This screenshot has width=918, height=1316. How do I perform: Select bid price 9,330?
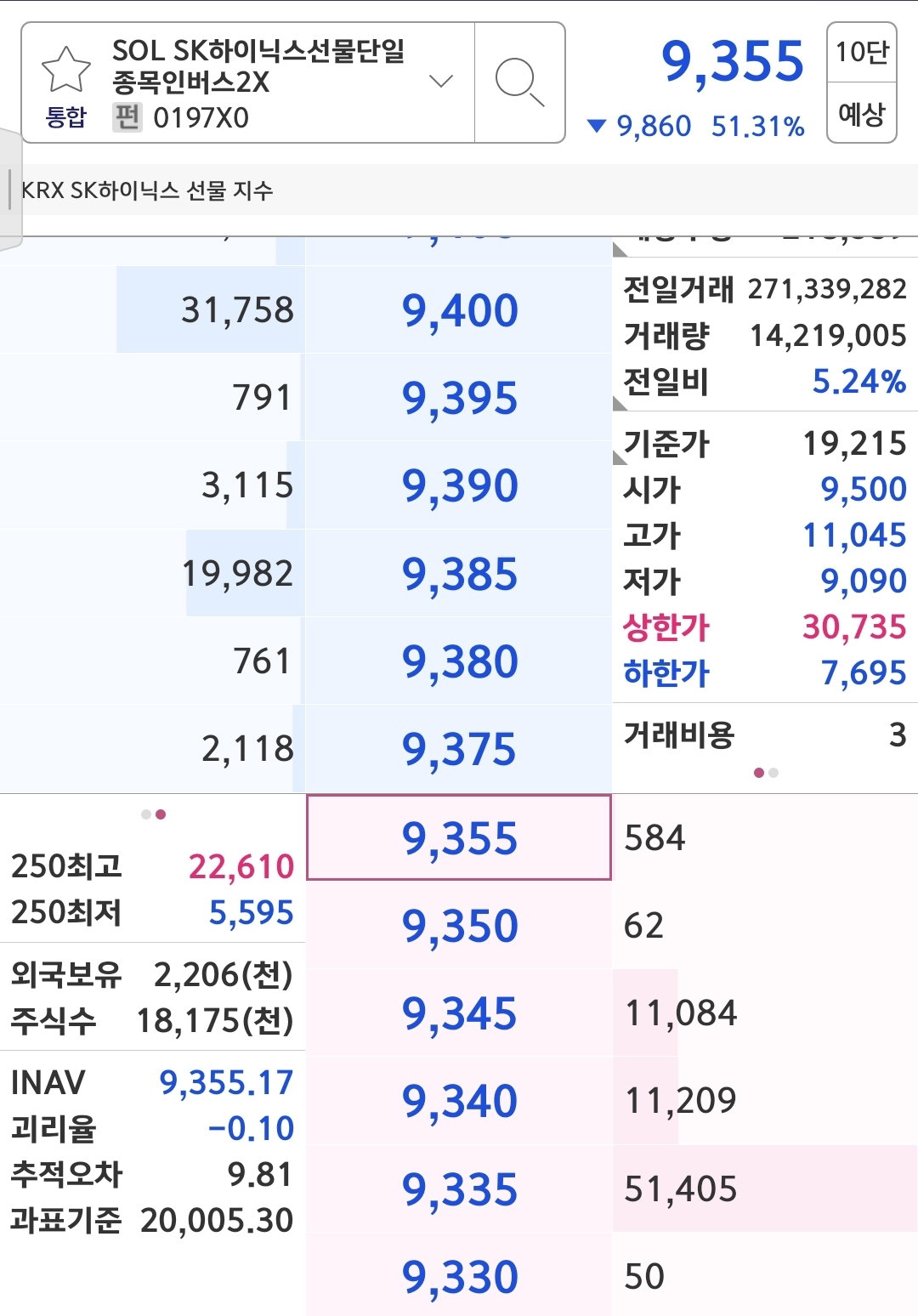tap(459, 1276)
